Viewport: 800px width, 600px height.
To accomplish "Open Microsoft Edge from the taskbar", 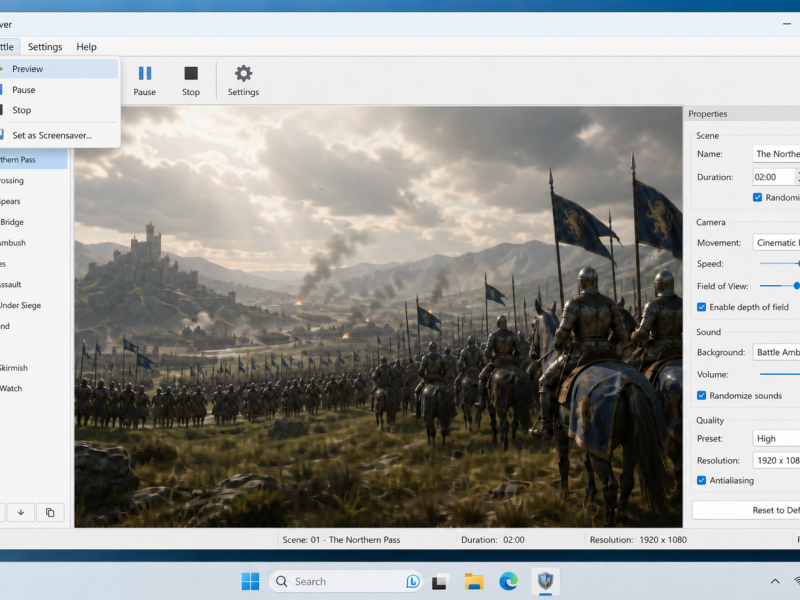I will pyautogui.click(x=509, y=582).
